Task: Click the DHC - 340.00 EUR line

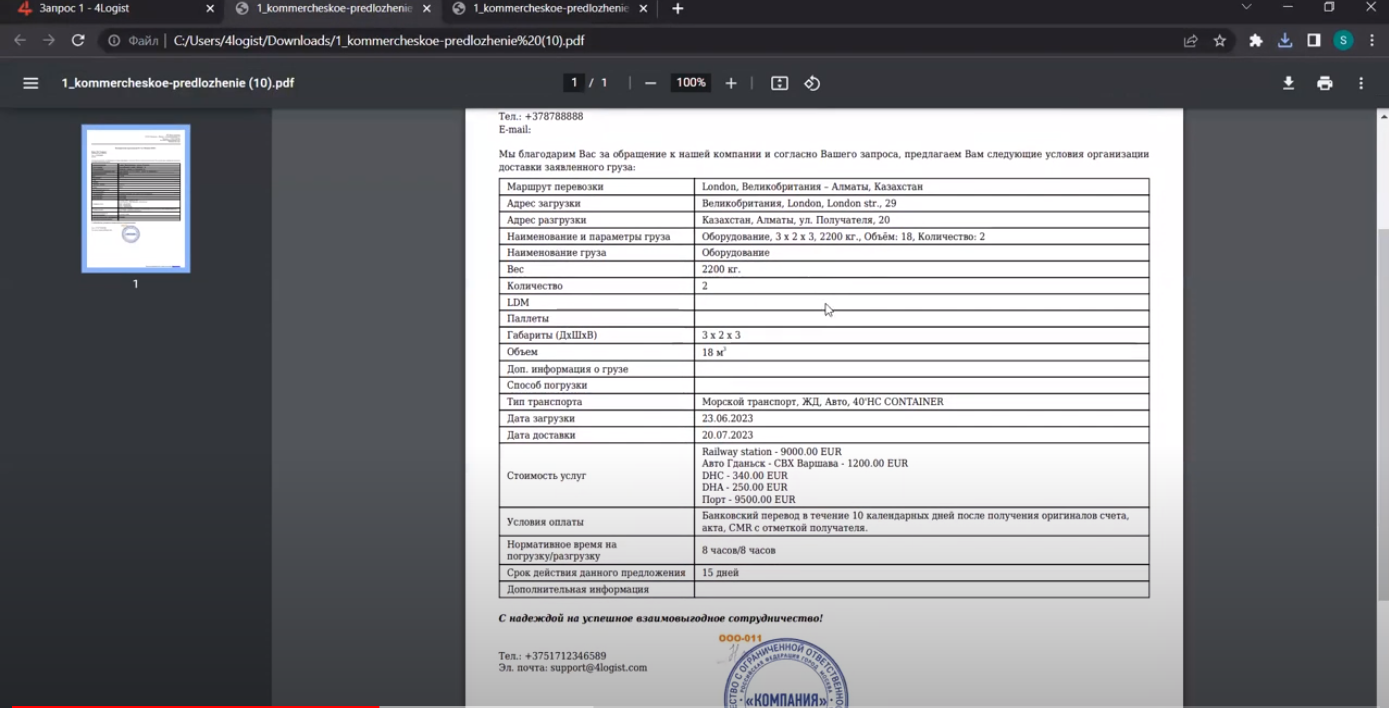Action: (x=745, y=476)
